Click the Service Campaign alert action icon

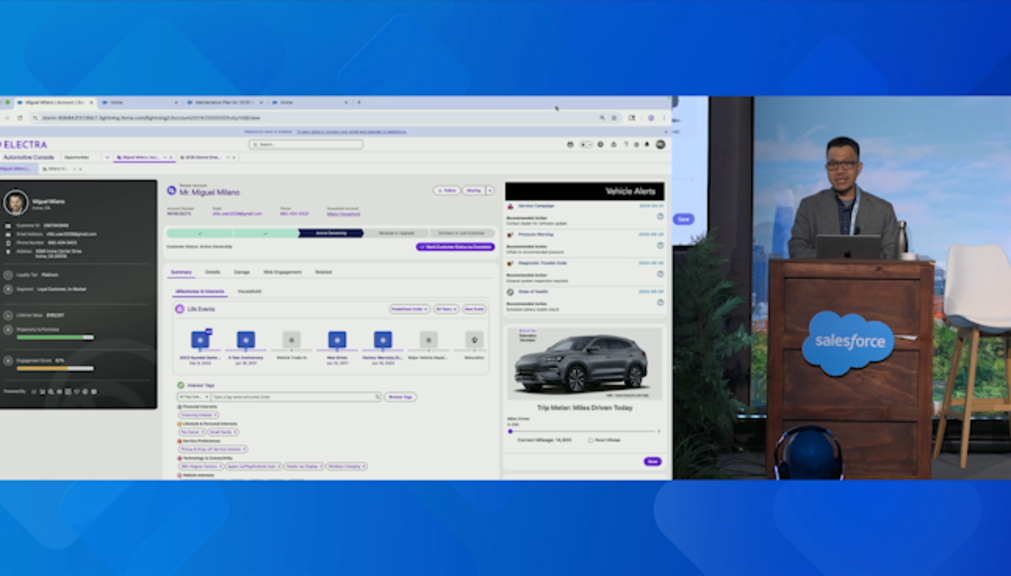pos(660,216)
